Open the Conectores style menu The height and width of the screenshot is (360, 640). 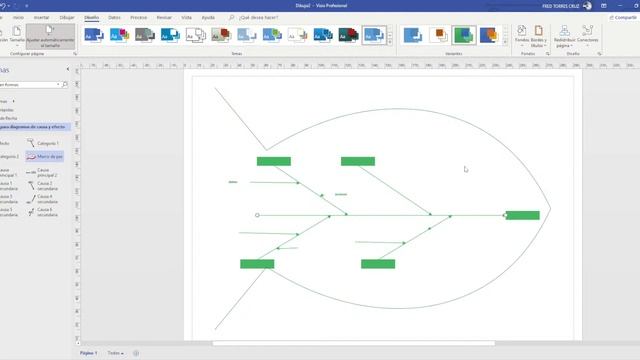[x=588, y=36]
